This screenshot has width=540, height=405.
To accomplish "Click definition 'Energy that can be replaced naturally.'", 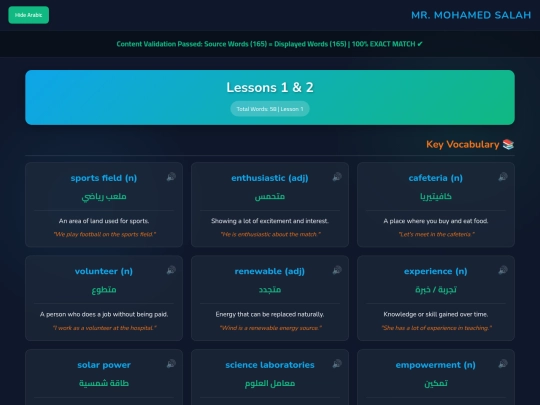I will pyautogui.click(x=270, y=314).
